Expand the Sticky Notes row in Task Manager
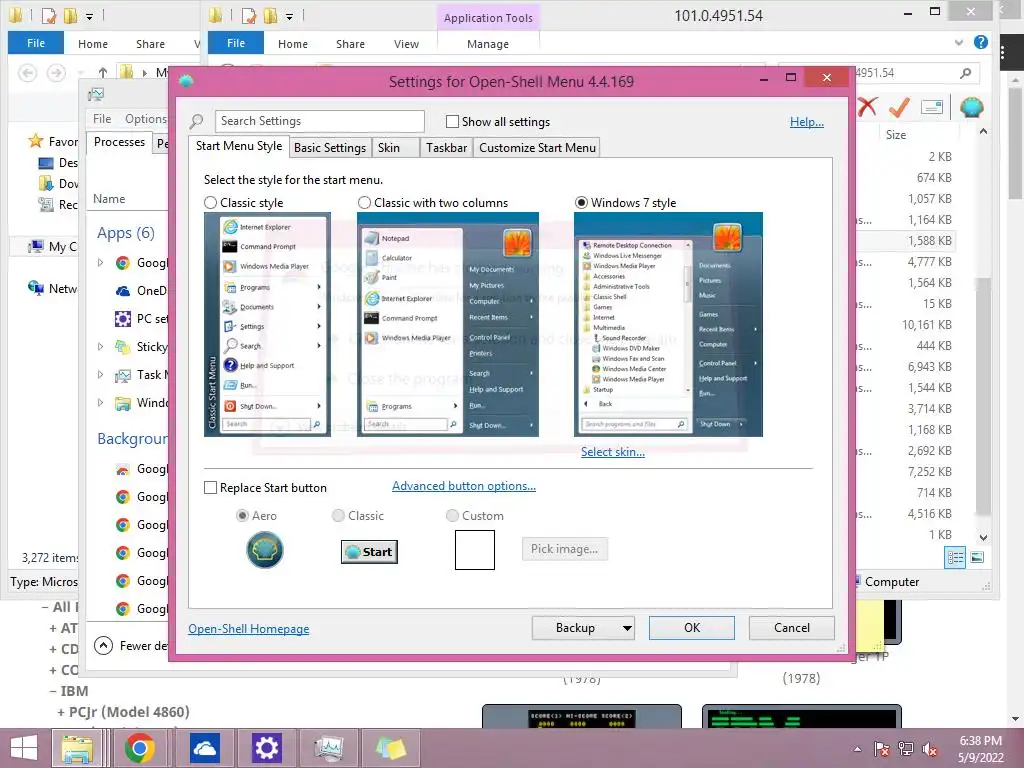The height and width of the screenshot is (768, 1024). click(x=100, y=347)
